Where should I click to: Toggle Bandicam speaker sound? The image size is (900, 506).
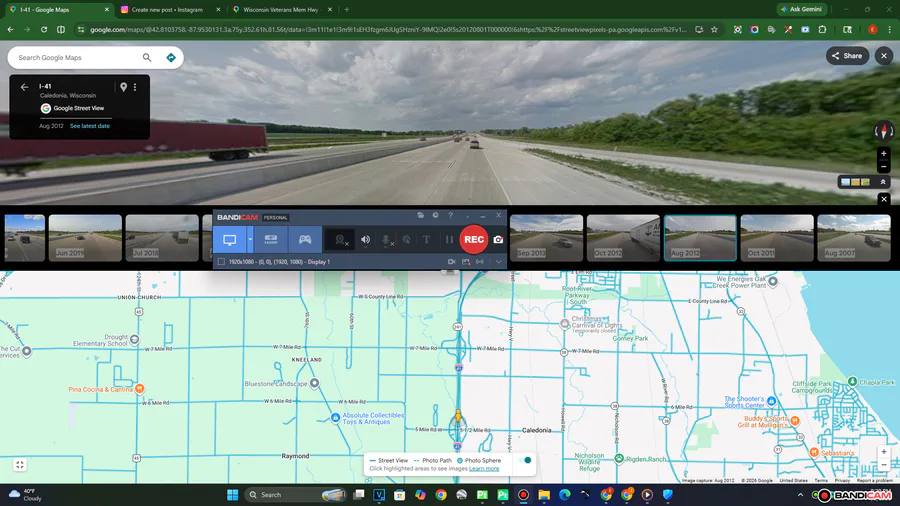[366, 240]
